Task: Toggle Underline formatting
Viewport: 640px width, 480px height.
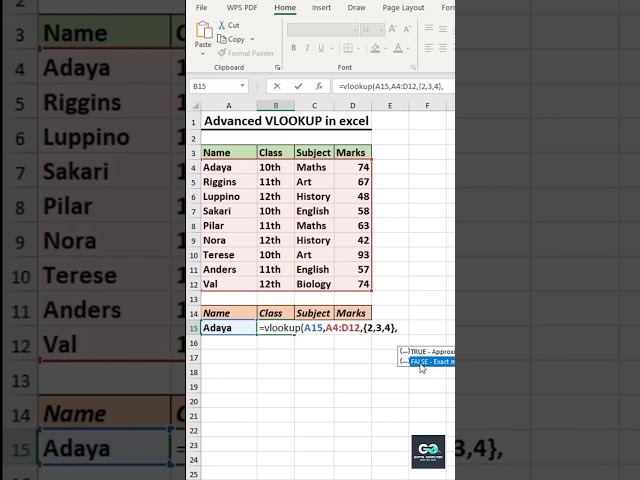Action: coord(321,48)
